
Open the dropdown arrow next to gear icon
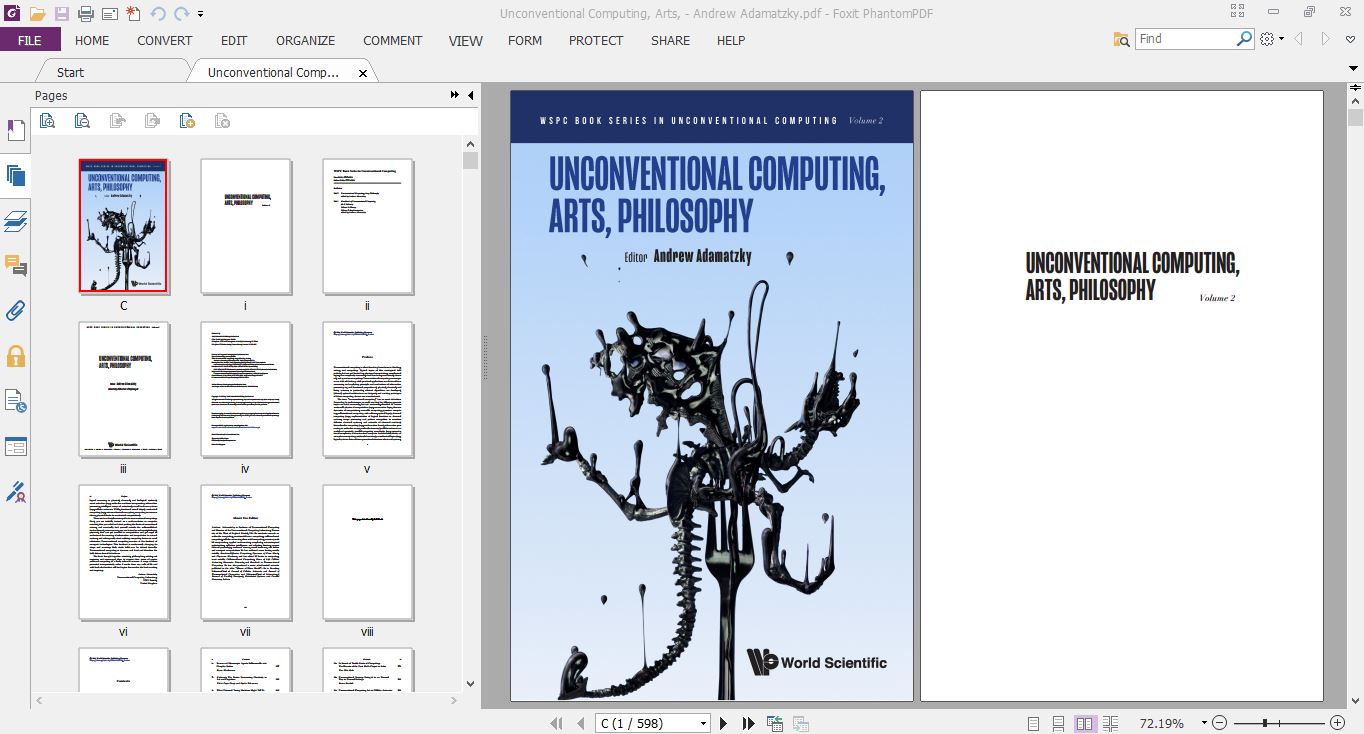tap(1281, 40)
